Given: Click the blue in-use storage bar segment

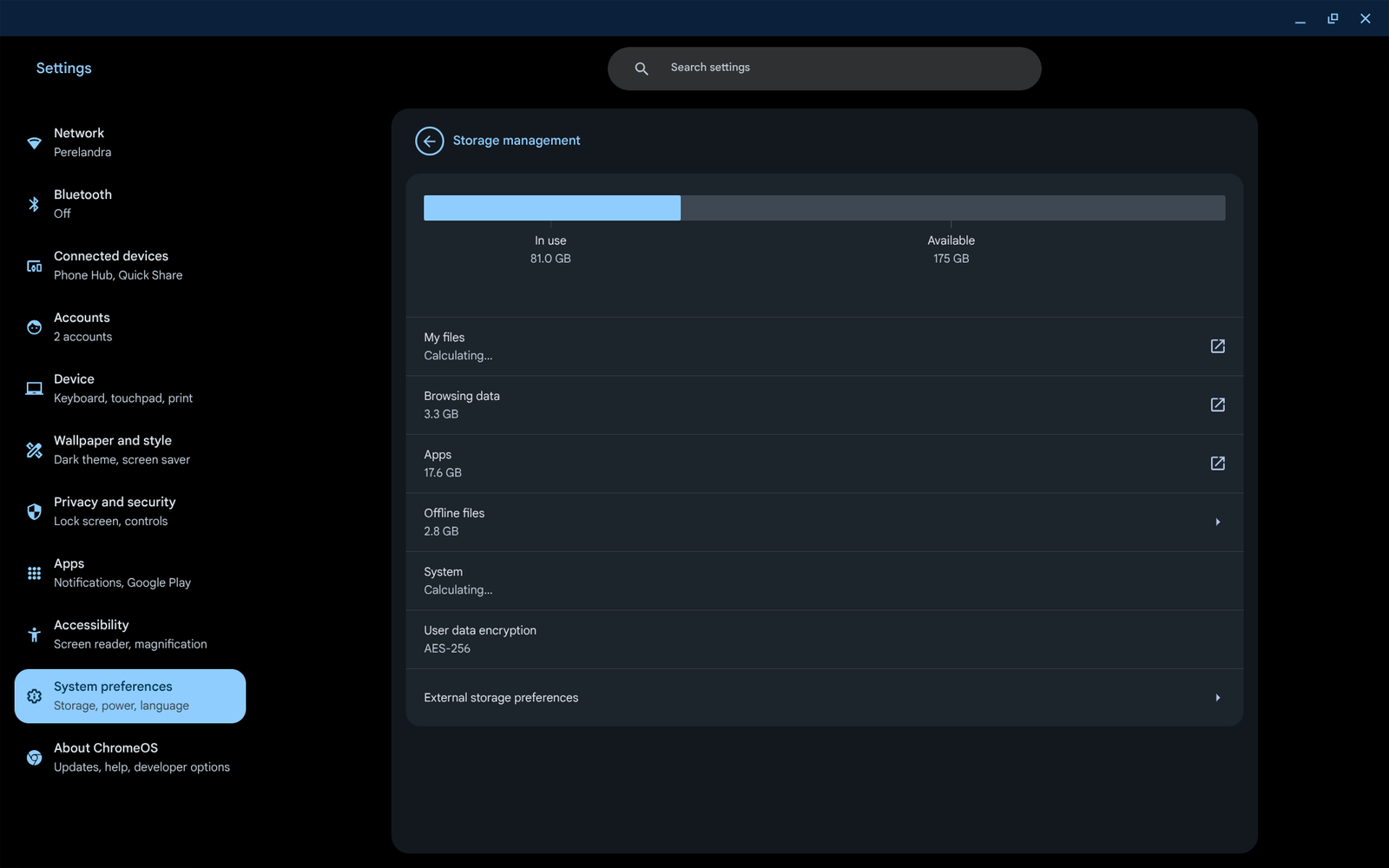Looking at the screenshot, I should coord(551,208).
